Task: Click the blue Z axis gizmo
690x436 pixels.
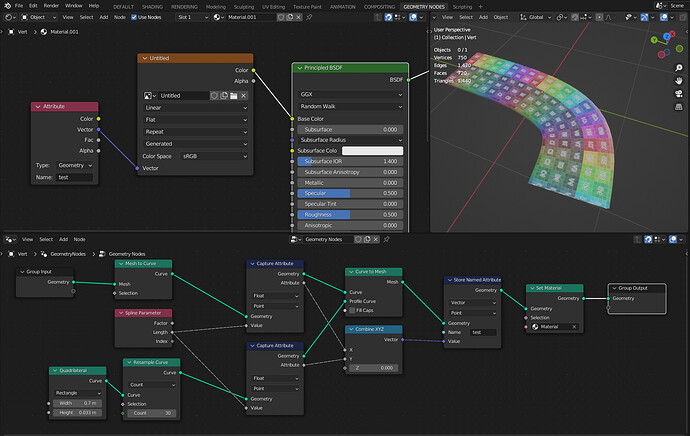Action: click(667, 36)
